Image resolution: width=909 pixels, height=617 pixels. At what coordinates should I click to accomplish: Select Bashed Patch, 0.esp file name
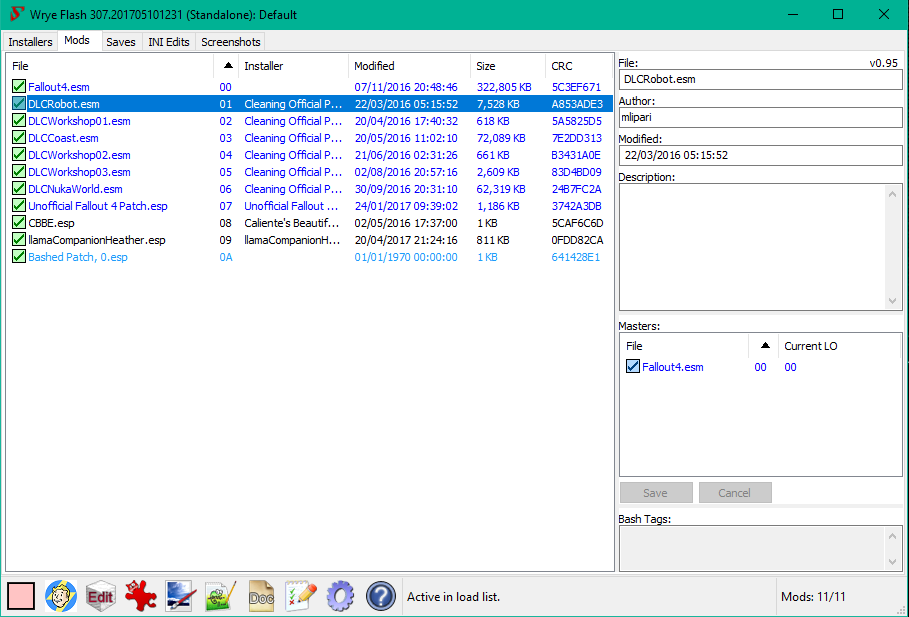pos(78,257)
